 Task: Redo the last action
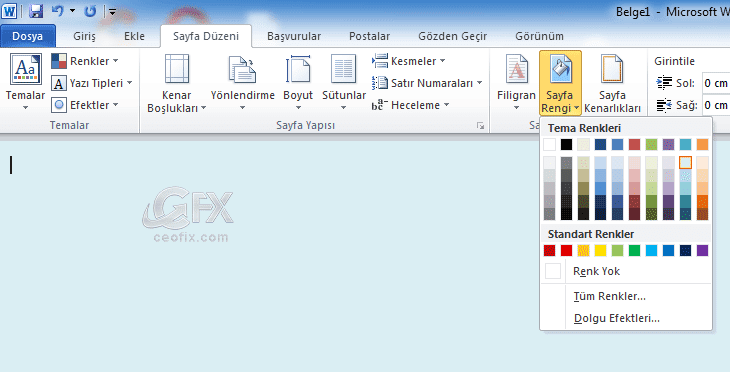pyautogui.click(x=90, y=11)
